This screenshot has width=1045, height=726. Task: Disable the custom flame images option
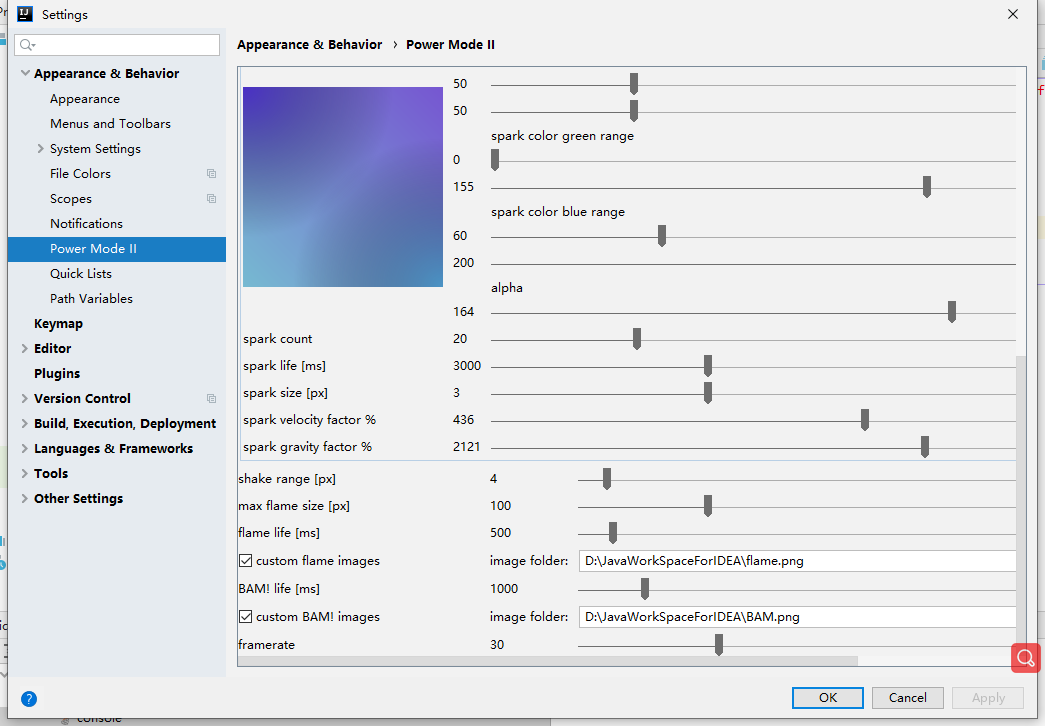(x=245, y=560)
